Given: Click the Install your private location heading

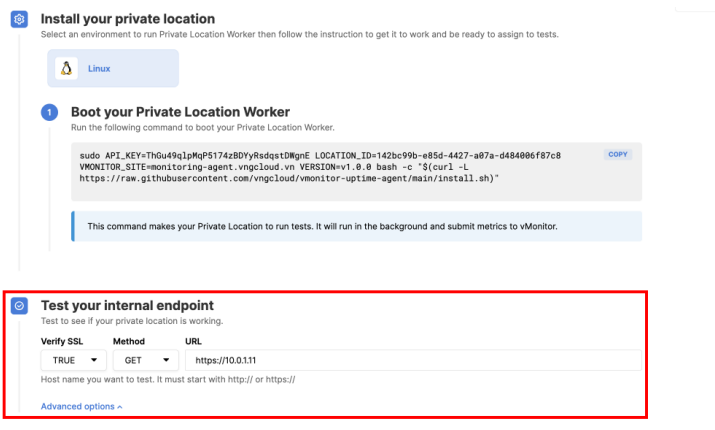Looking at the screenshot, I should [127, 19].
